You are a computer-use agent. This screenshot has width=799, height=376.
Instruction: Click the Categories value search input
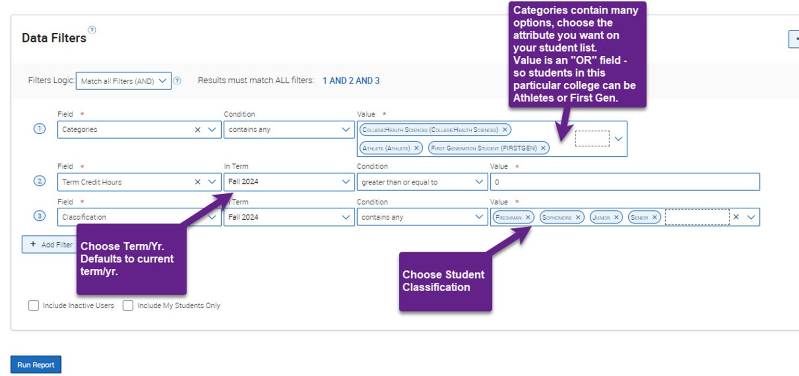(592, 139)
